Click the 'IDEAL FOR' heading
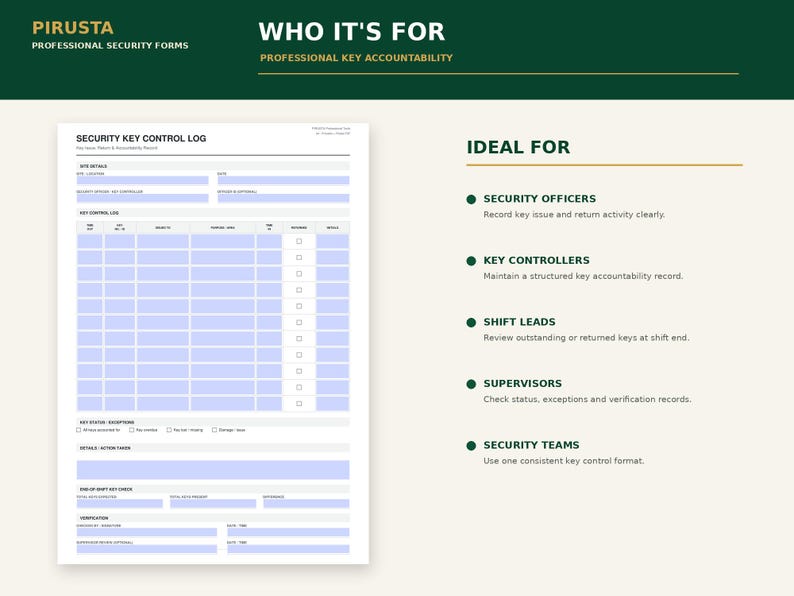Image resolution: width=794 pixels, height=596 pixels. click(518, 147)
